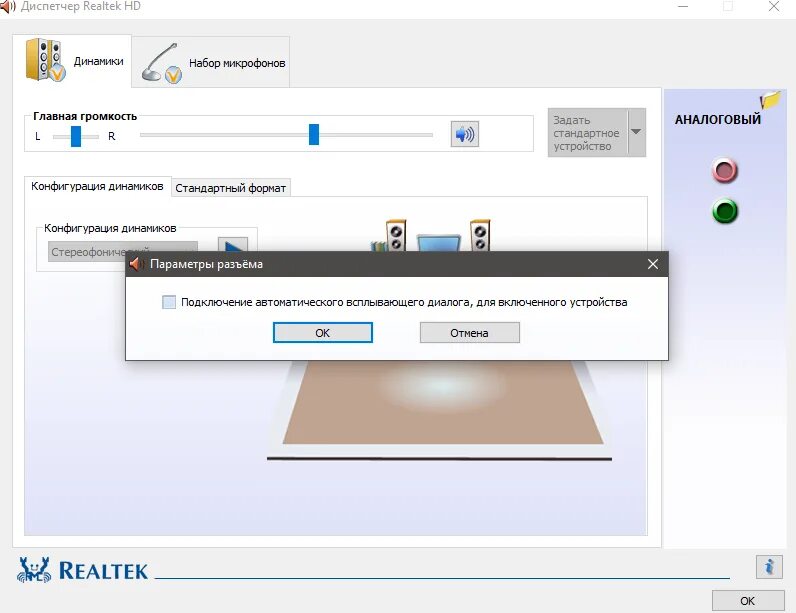Close the Параметры разъёма dialog
This screenshot has height=613, width=796.
[x=653, y=264]
